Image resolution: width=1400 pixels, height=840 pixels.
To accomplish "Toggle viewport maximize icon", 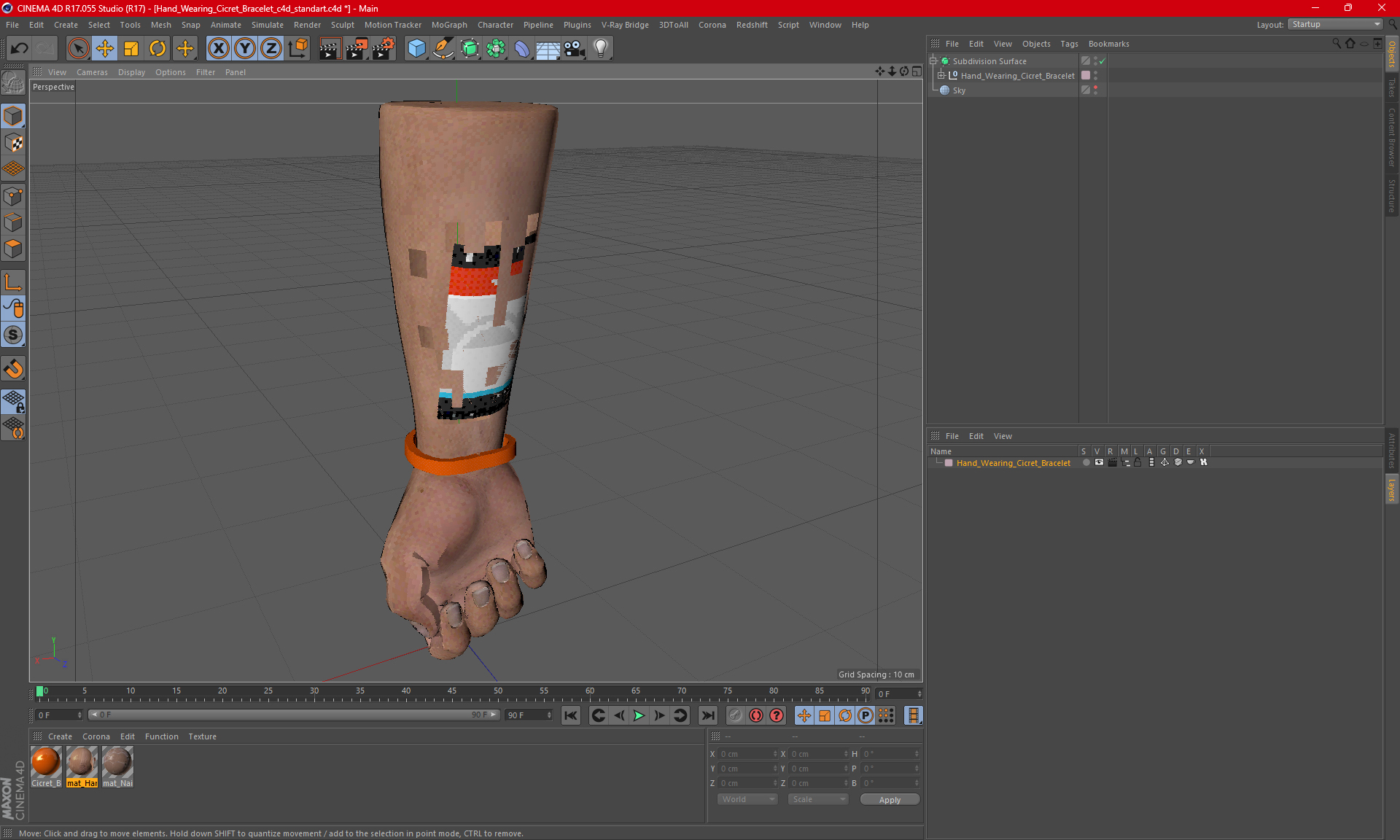I will (x=917, y=71).
